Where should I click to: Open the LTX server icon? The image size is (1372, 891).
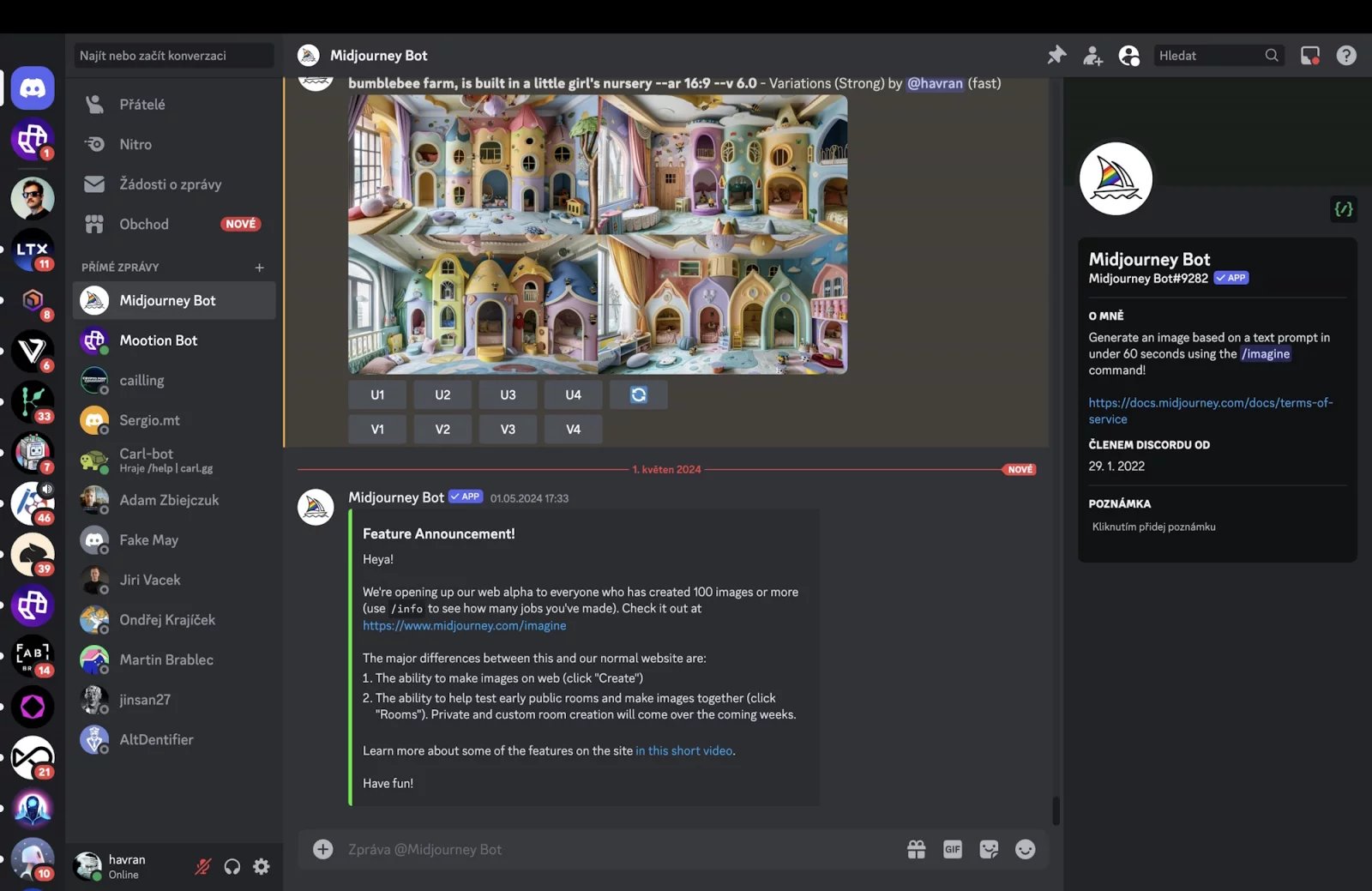coord(33,250)
